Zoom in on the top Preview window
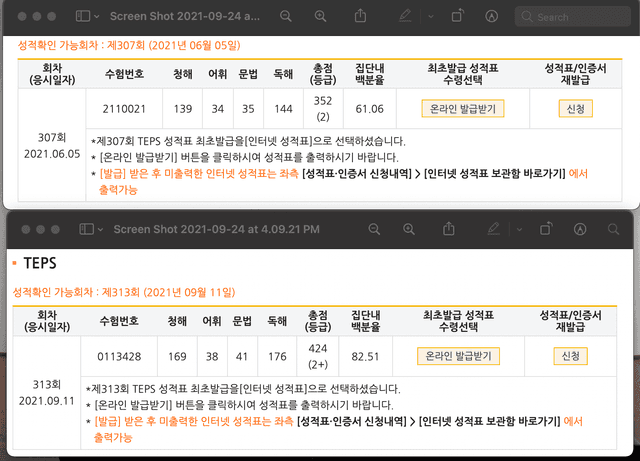 (x=320, y=16)
